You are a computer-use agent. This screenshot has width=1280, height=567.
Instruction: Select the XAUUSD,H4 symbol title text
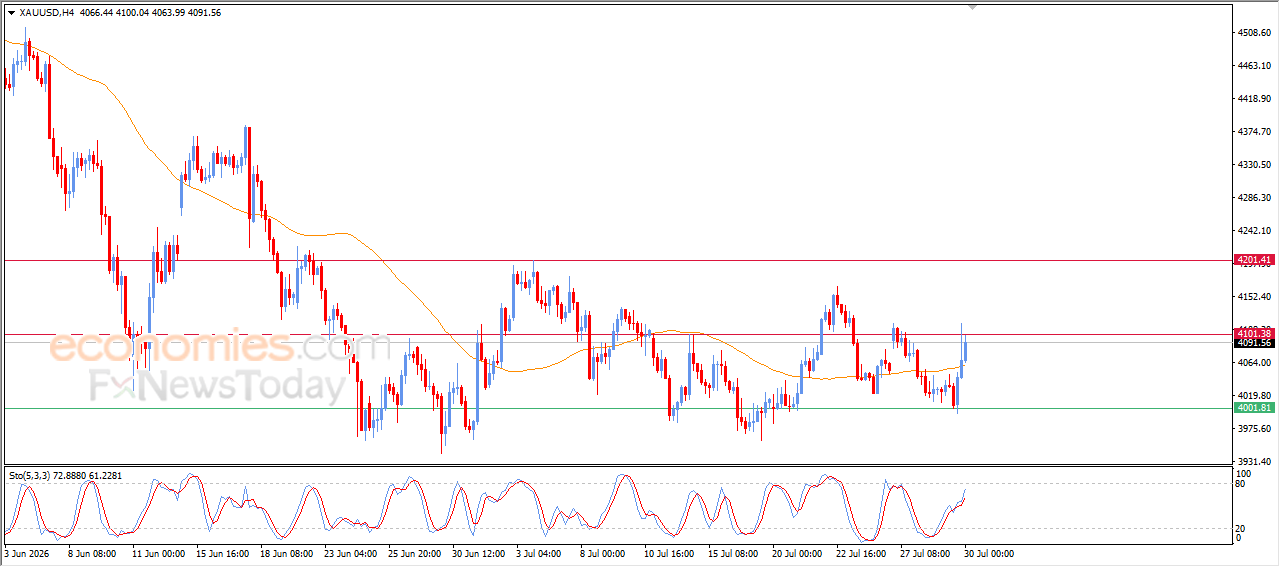46,13
